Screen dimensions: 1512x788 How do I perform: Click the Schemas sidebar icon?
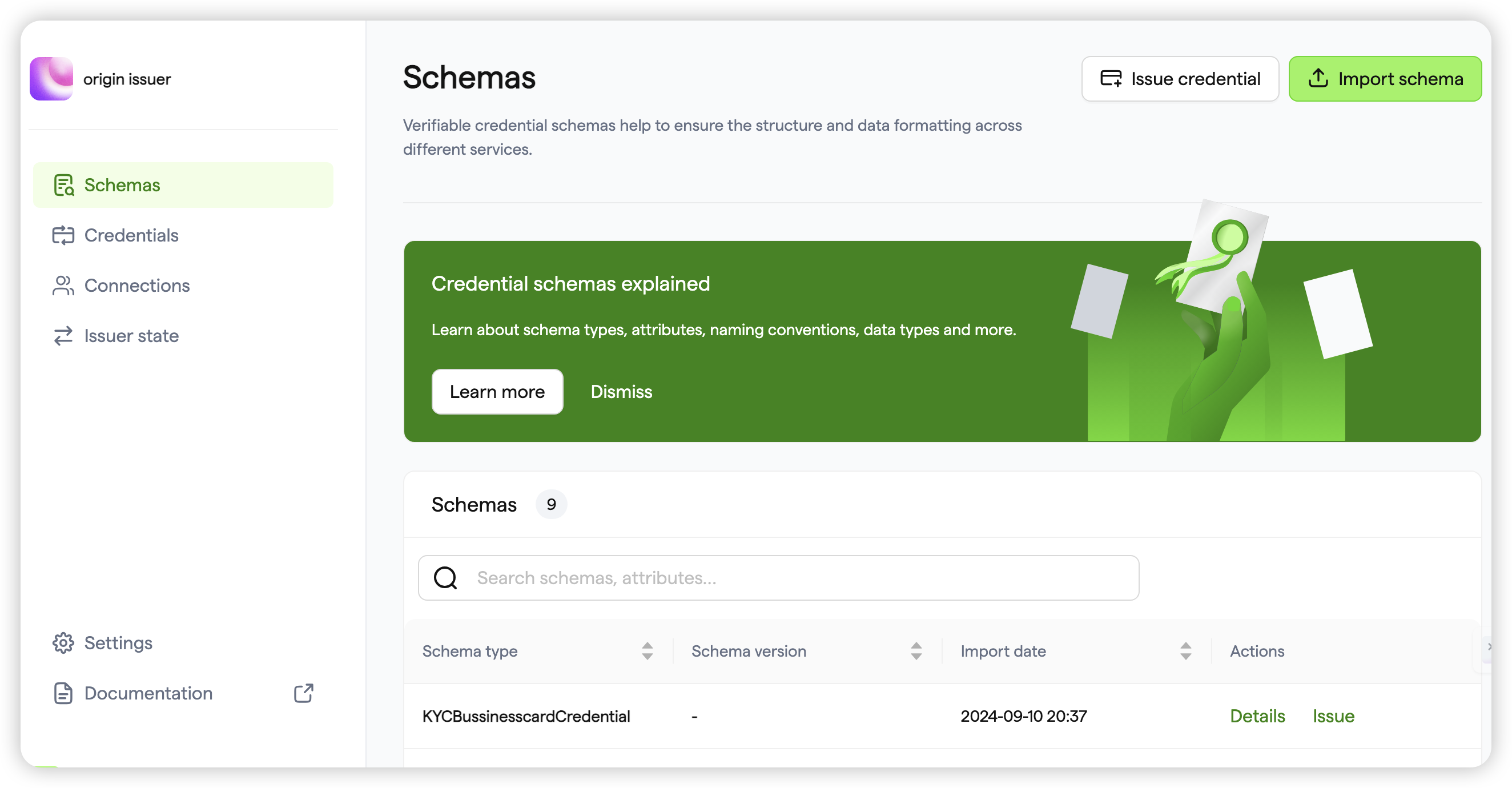click(x=63, y=185)
